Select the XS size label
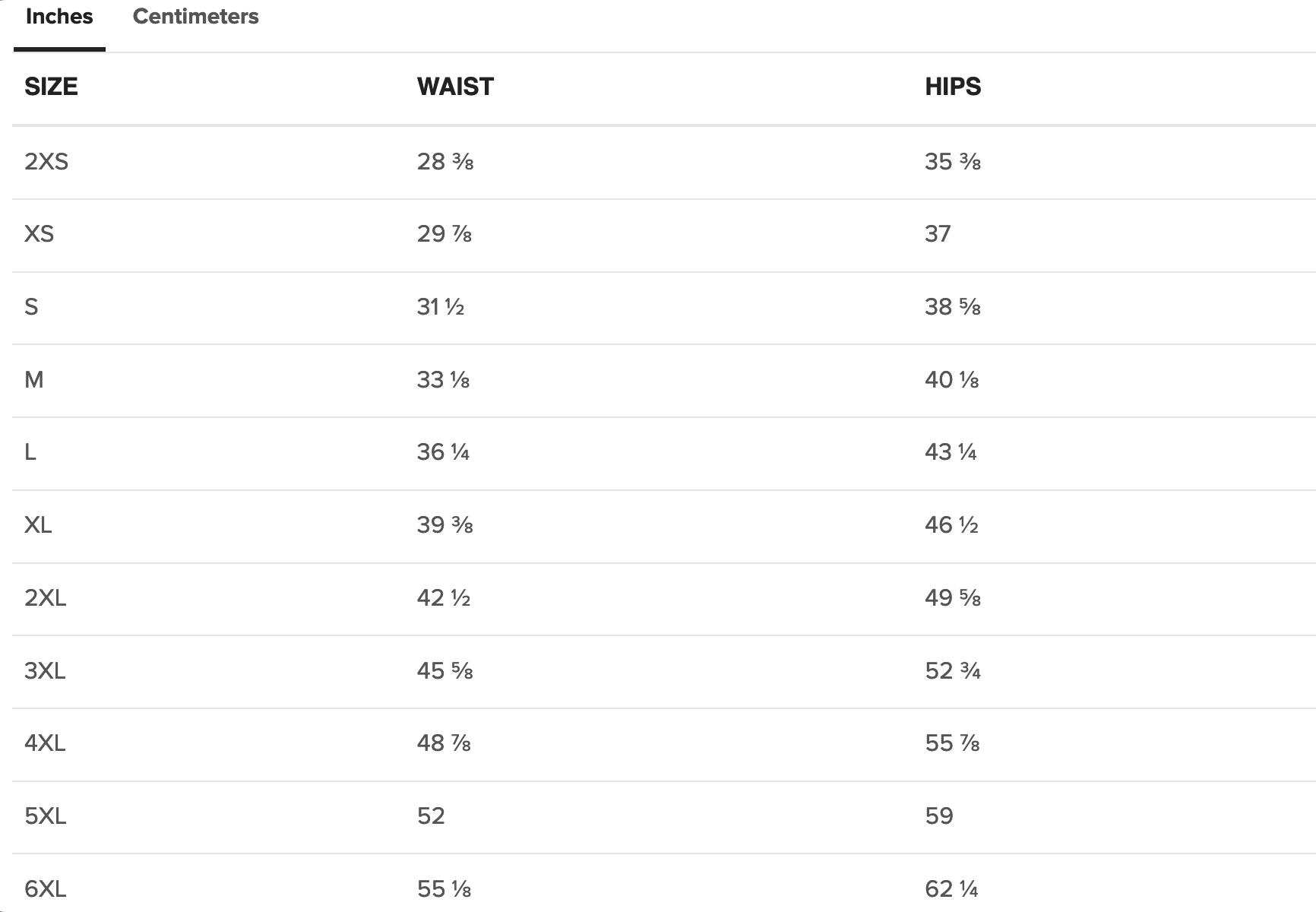This screenshot has height=912, width=1316. click(40, 234)
